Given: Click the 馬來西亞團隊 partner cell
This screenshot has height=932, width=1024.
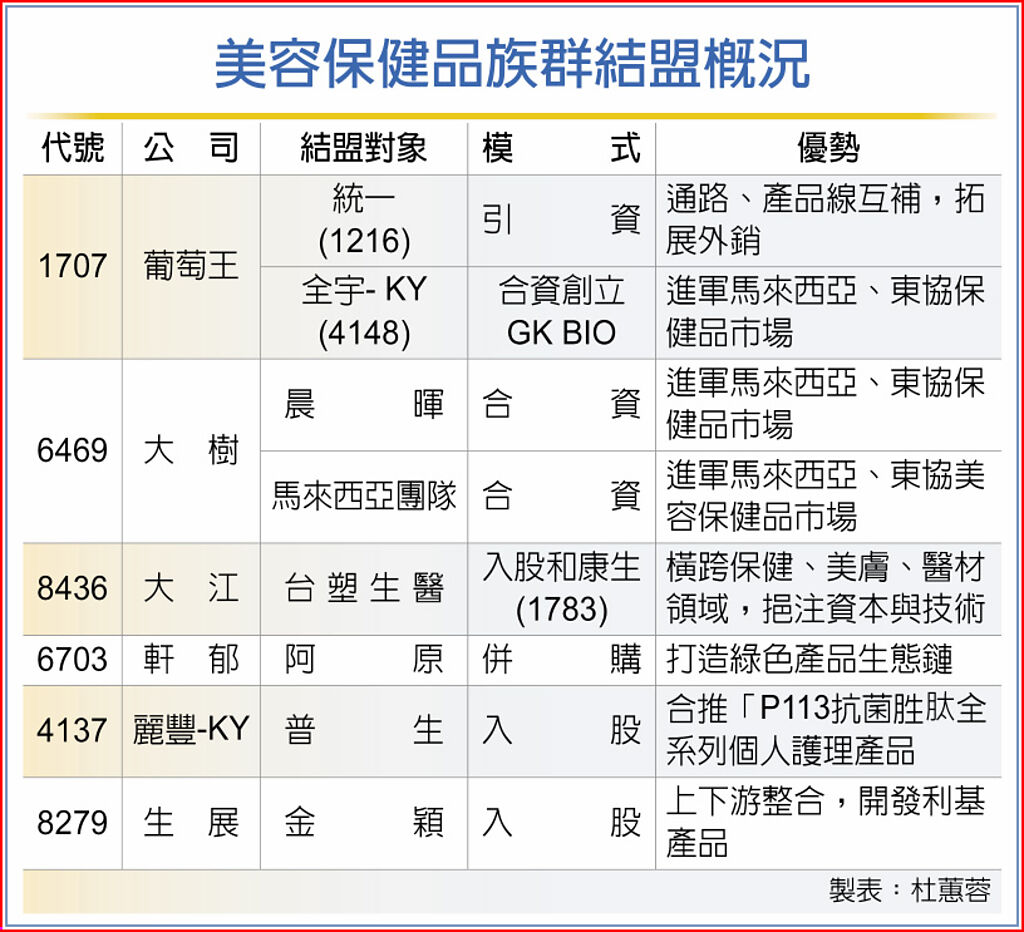Looking at the screenshot, I should click(364, 496).
